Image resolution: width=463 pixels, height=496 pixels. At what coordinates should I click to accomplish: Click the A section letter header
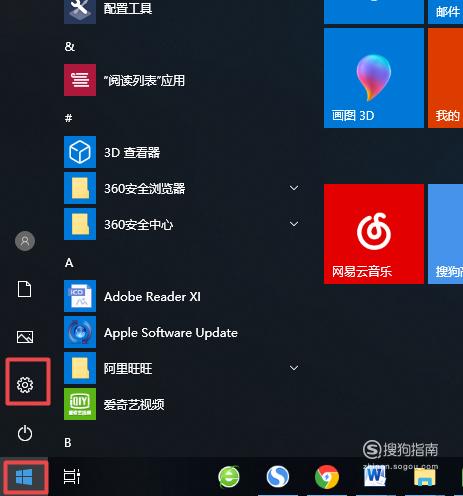click(x=69, y=263)
